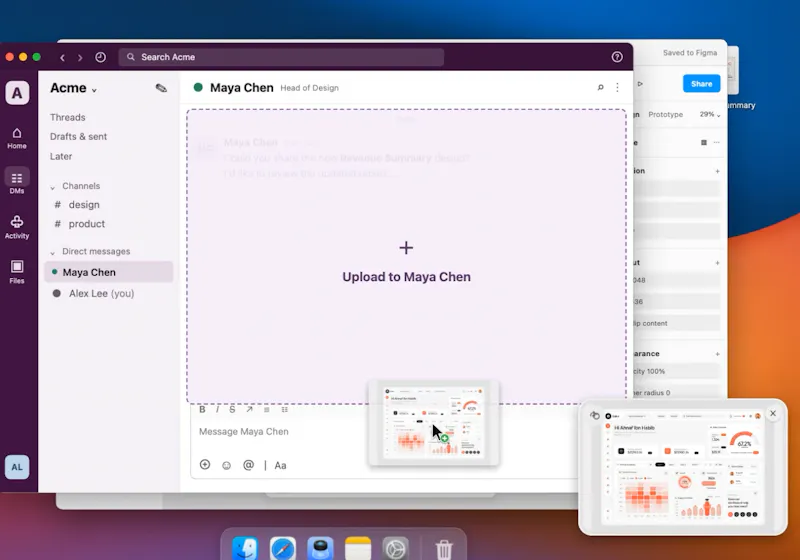
Task: Open Files in the sidebar
Action: (17, 272)
